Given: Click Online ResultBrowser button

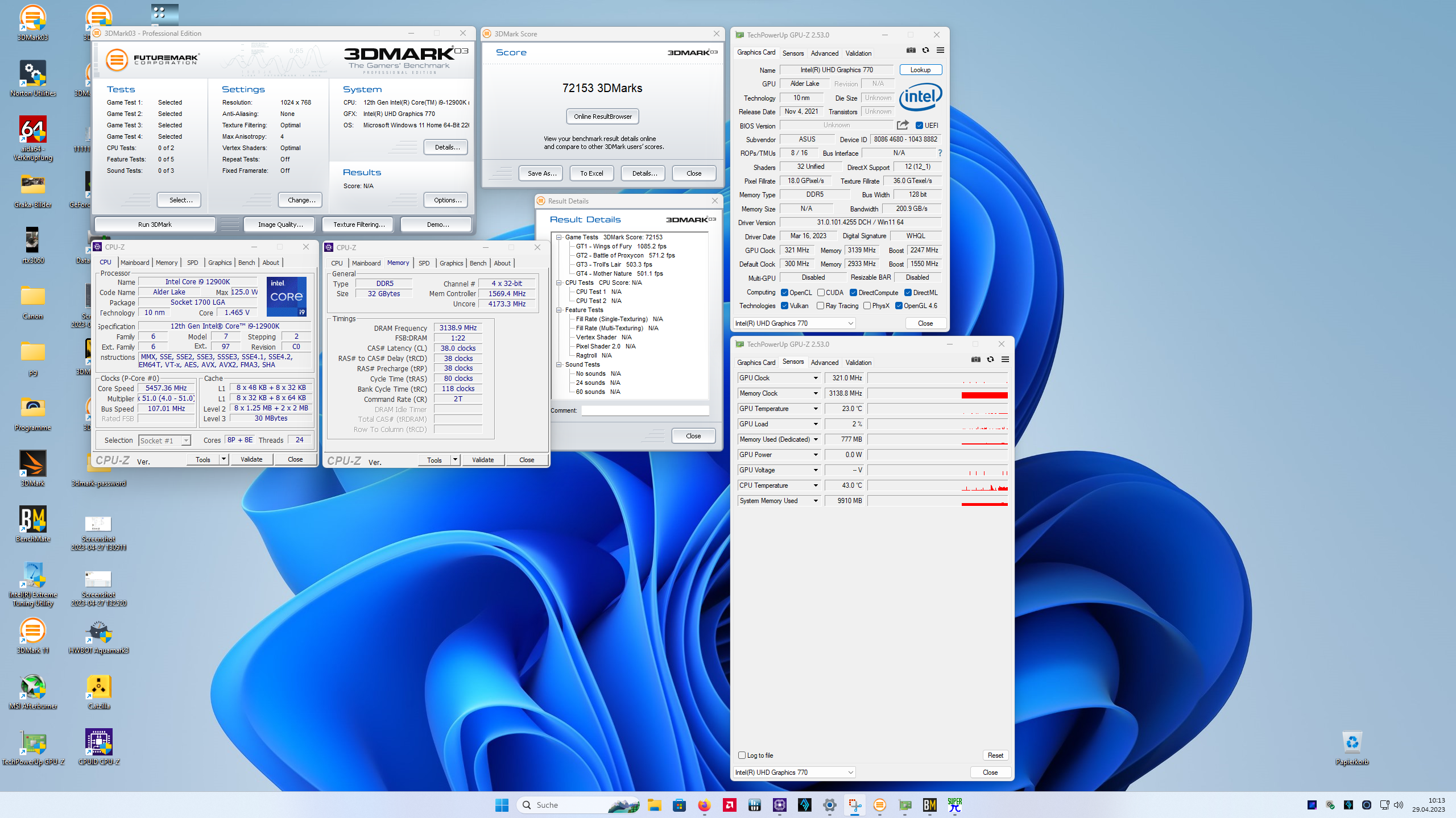Looking at the screenshot, I should 603,117.
